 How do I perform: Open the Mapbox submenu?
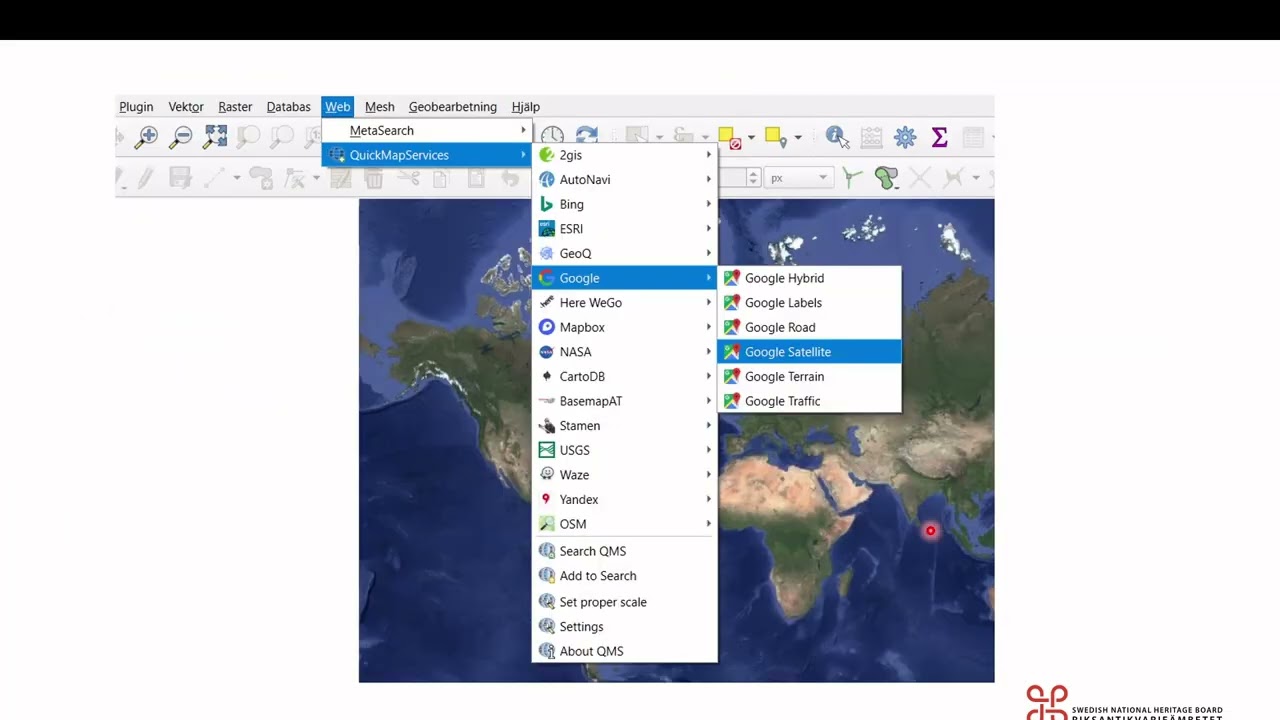click(624, 327)
